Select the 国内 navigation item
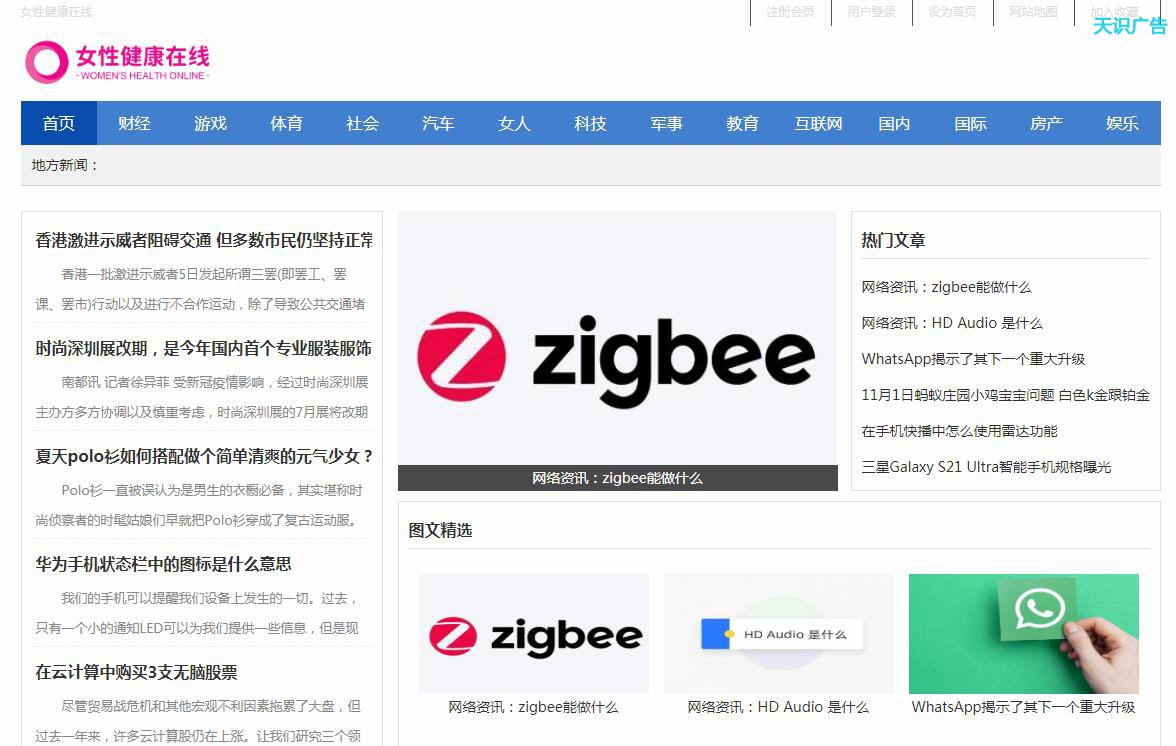The height and width of the screenshot is (746, 1176). point(894,123)
